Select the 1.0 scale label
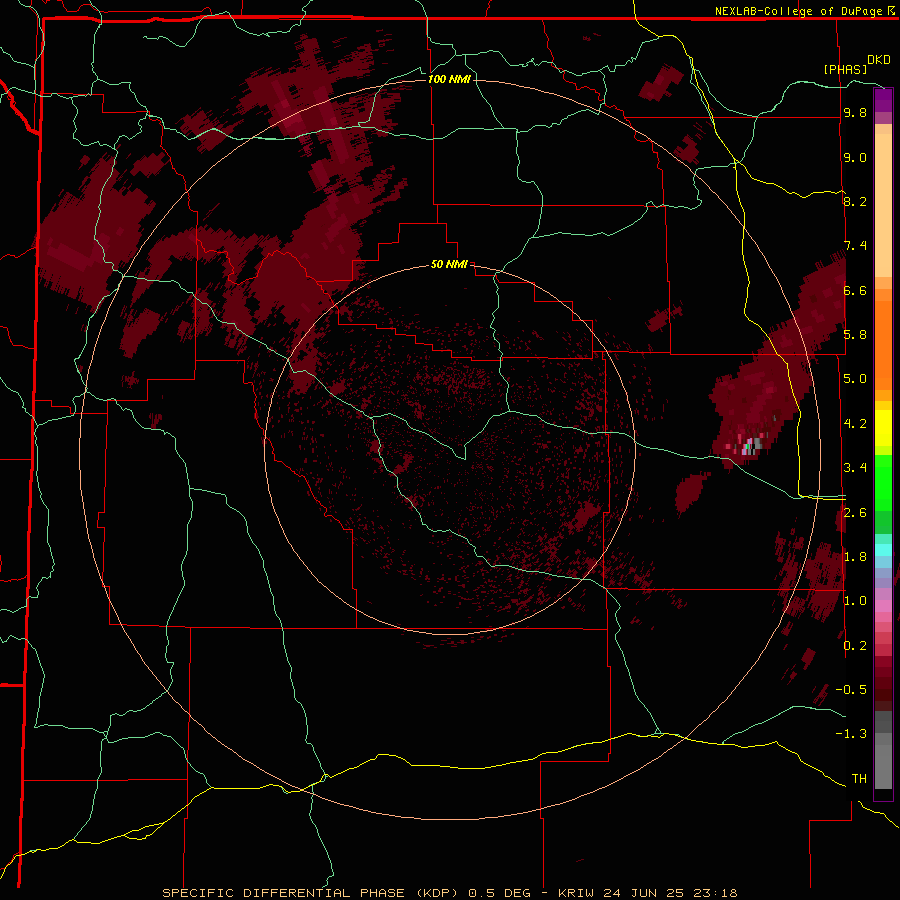Viewport: 900px width, 900px height. (855, 601)
